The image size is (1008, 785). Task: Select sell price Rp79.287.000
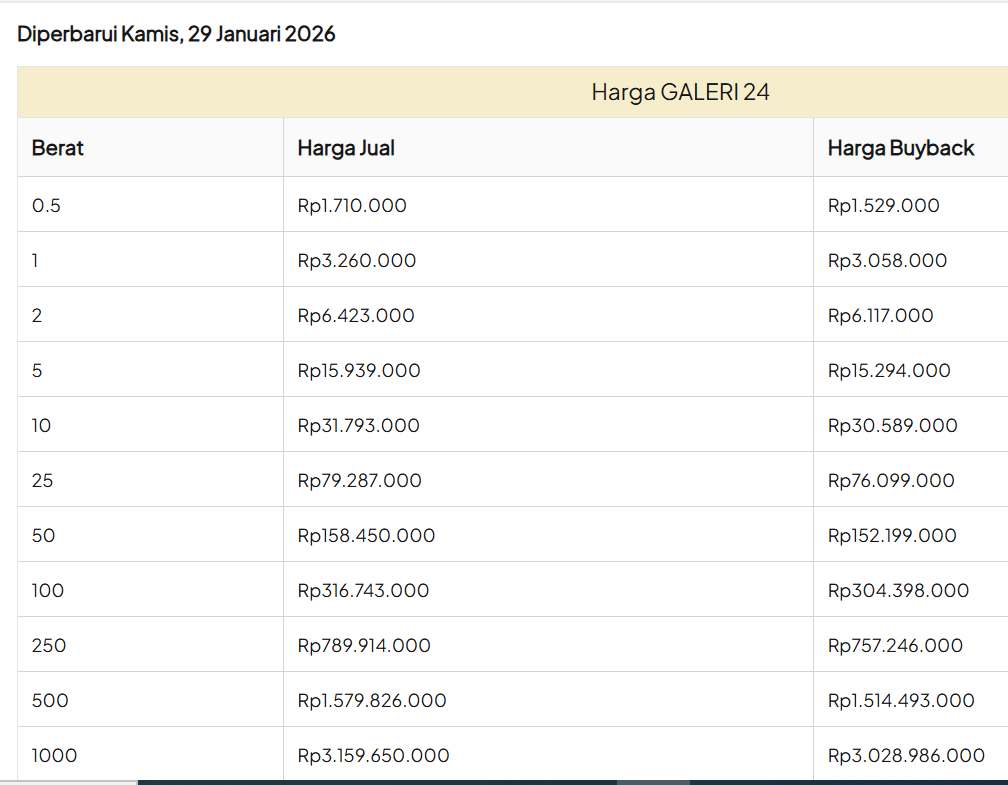[360, 480]
